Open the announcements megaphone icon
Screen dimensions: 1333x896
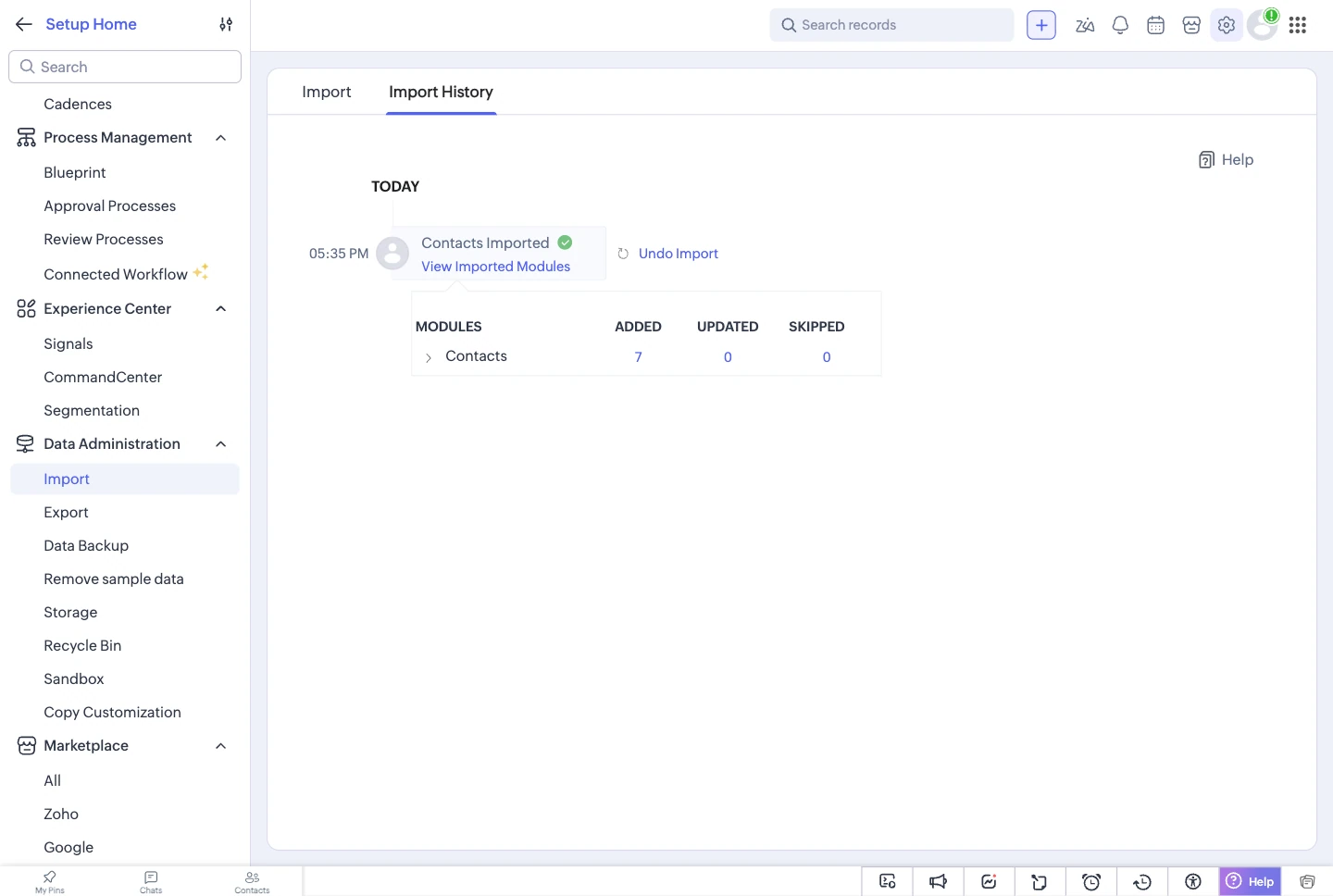tap(938, 881)
